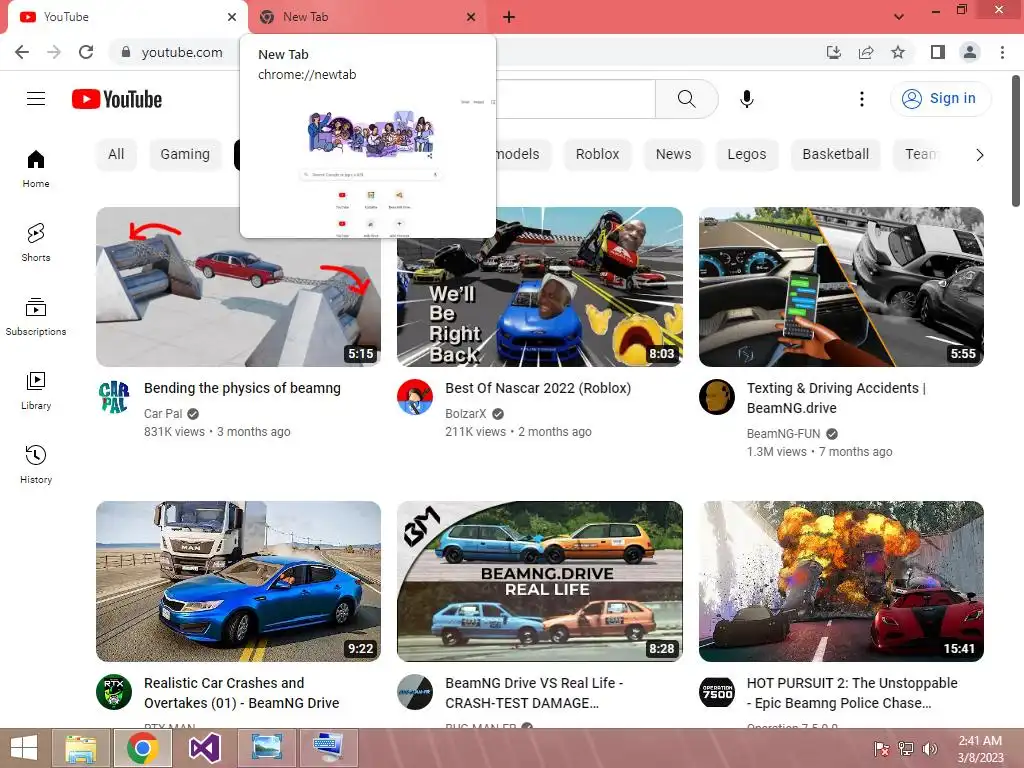Open History in the sidebar
Screen dimensions: 1024x768
[x=36, y=464]
